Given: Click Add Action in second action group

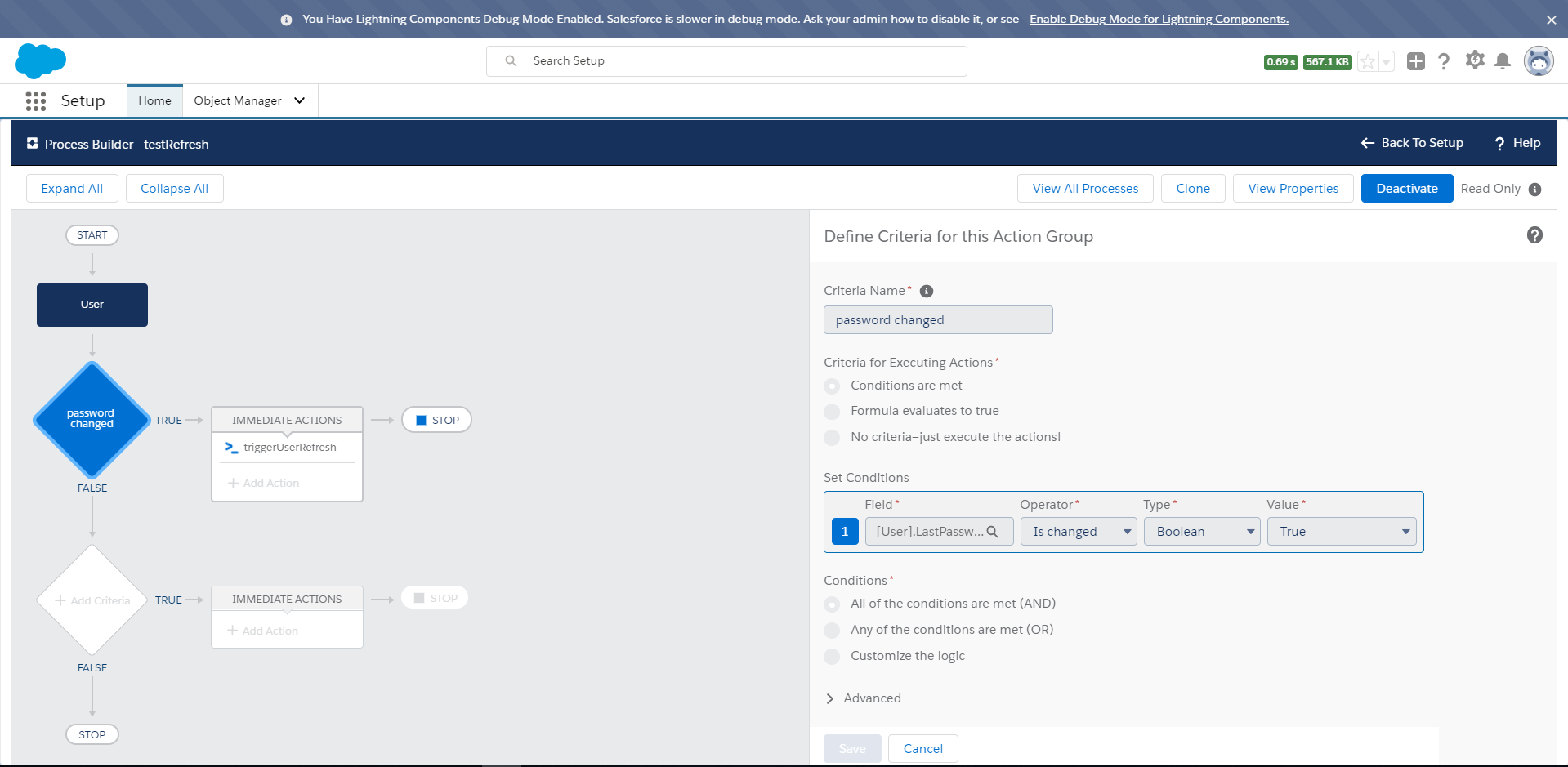Looking at the screenshot, I should (x=262, y=631).
